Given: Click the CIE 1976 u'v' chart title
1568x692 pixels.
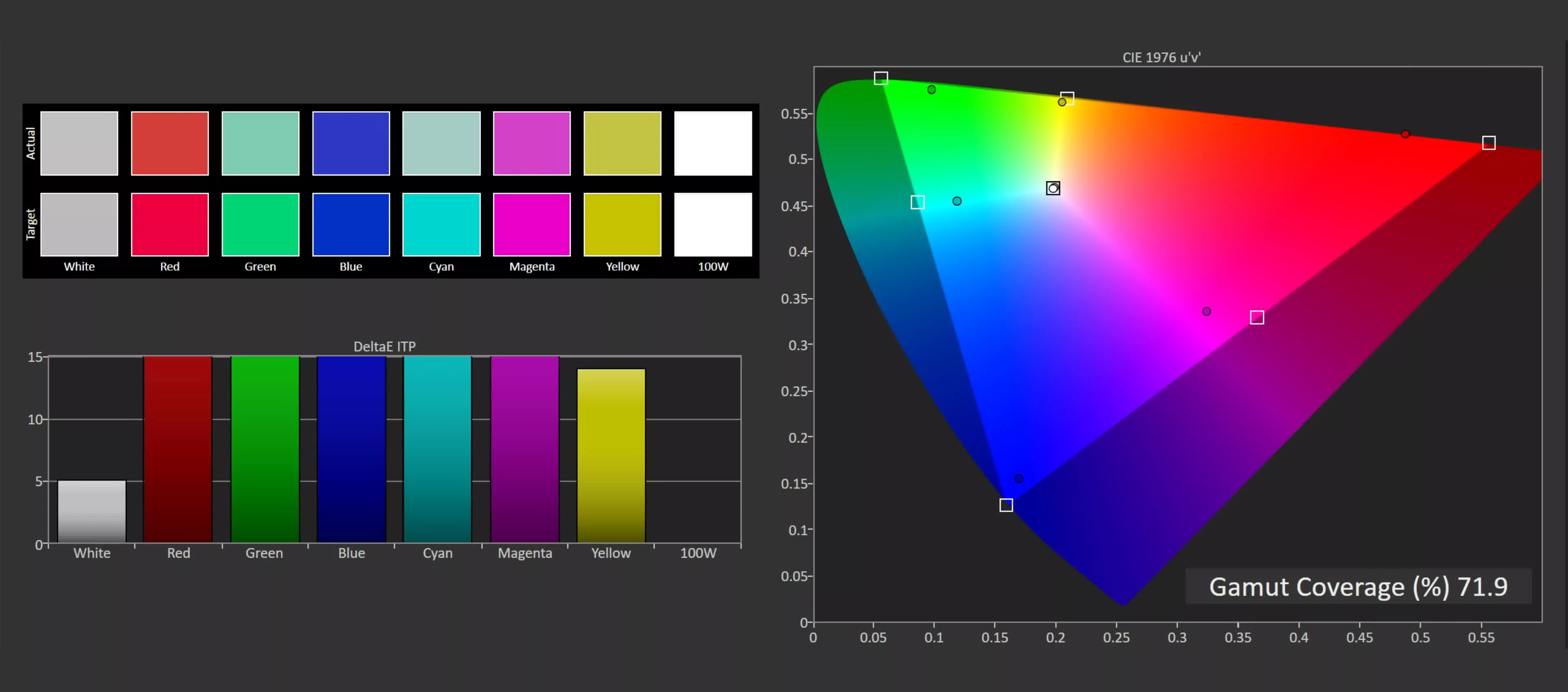Looking at the screenshot, I should pos(1161,57).
